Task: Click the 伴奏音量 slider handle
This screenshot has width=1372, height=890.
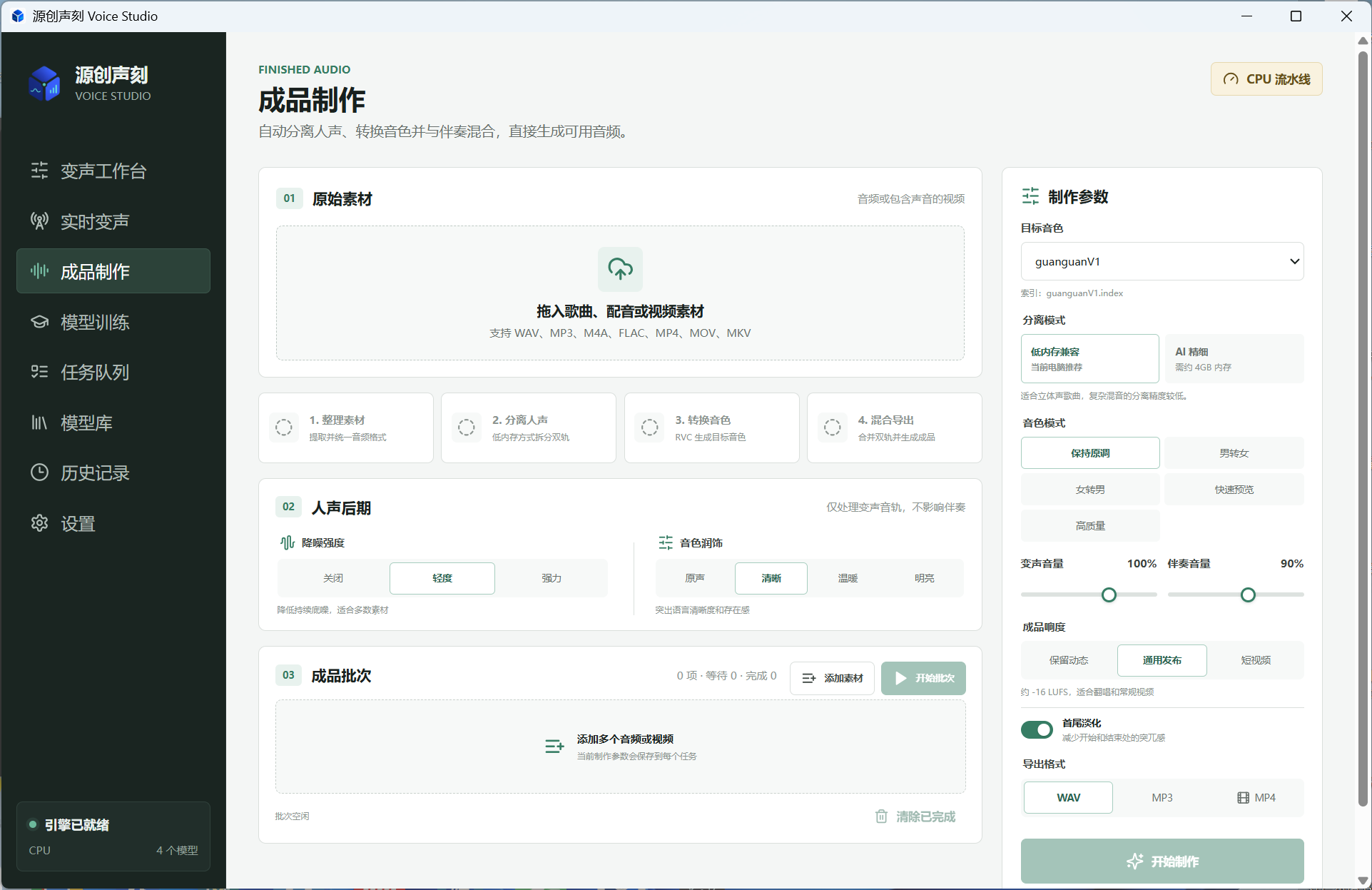Action: pos(1248,595)
